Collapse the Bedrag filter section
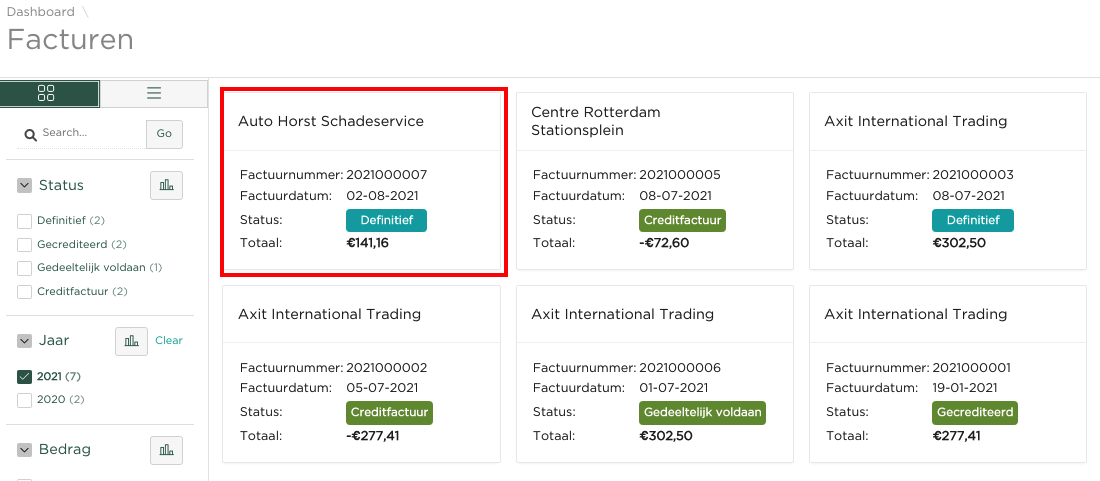Screen dimensions: 1100x481 tap(24, 450)
